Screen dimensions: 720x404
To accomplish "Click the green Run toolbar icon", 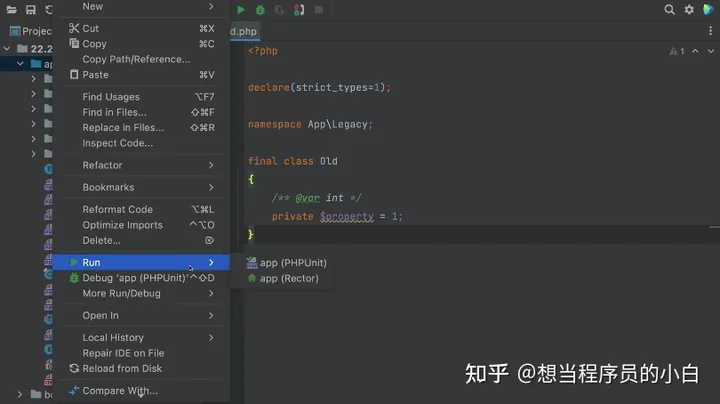I will (x=241, y=10).
